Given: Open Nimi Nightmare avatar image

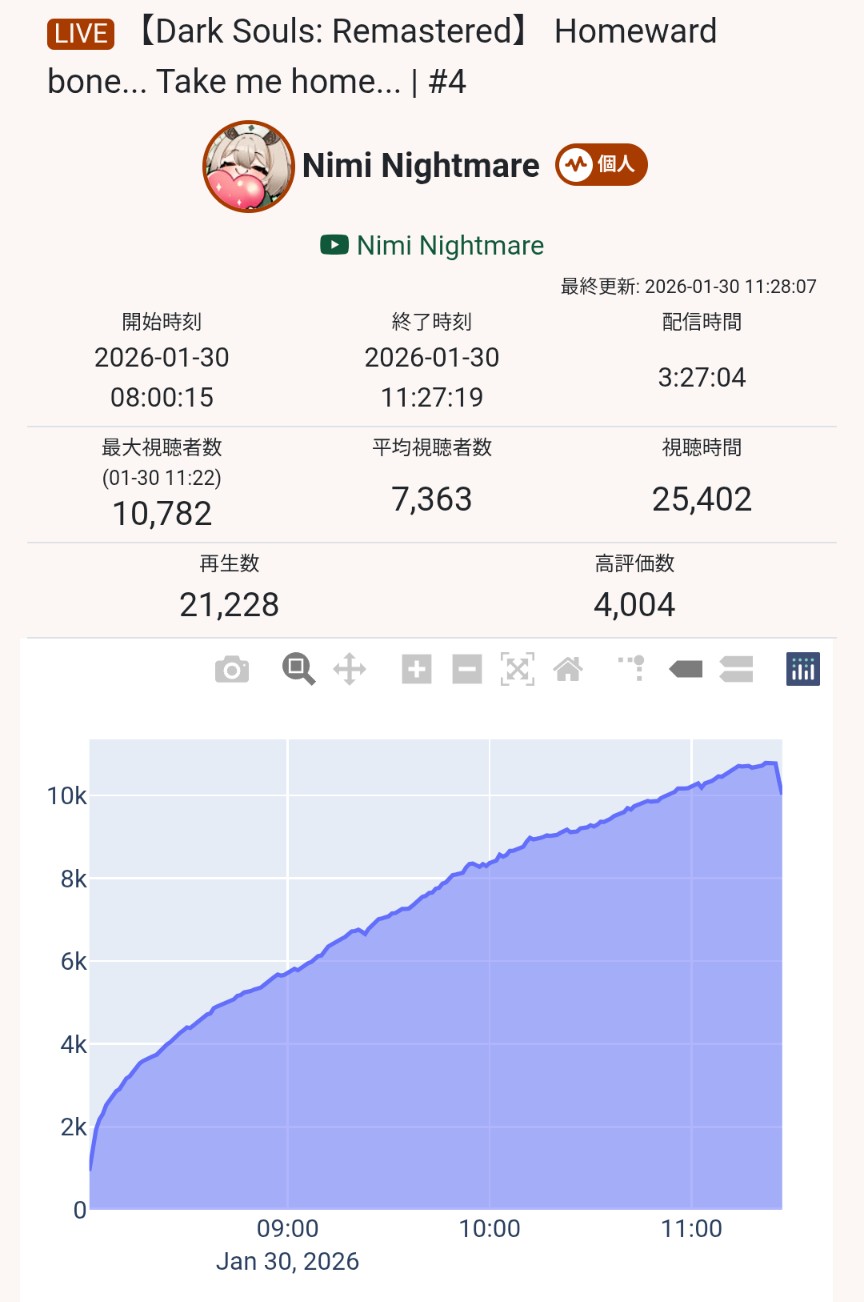Looking at the screenshot, I should (248, 166).
